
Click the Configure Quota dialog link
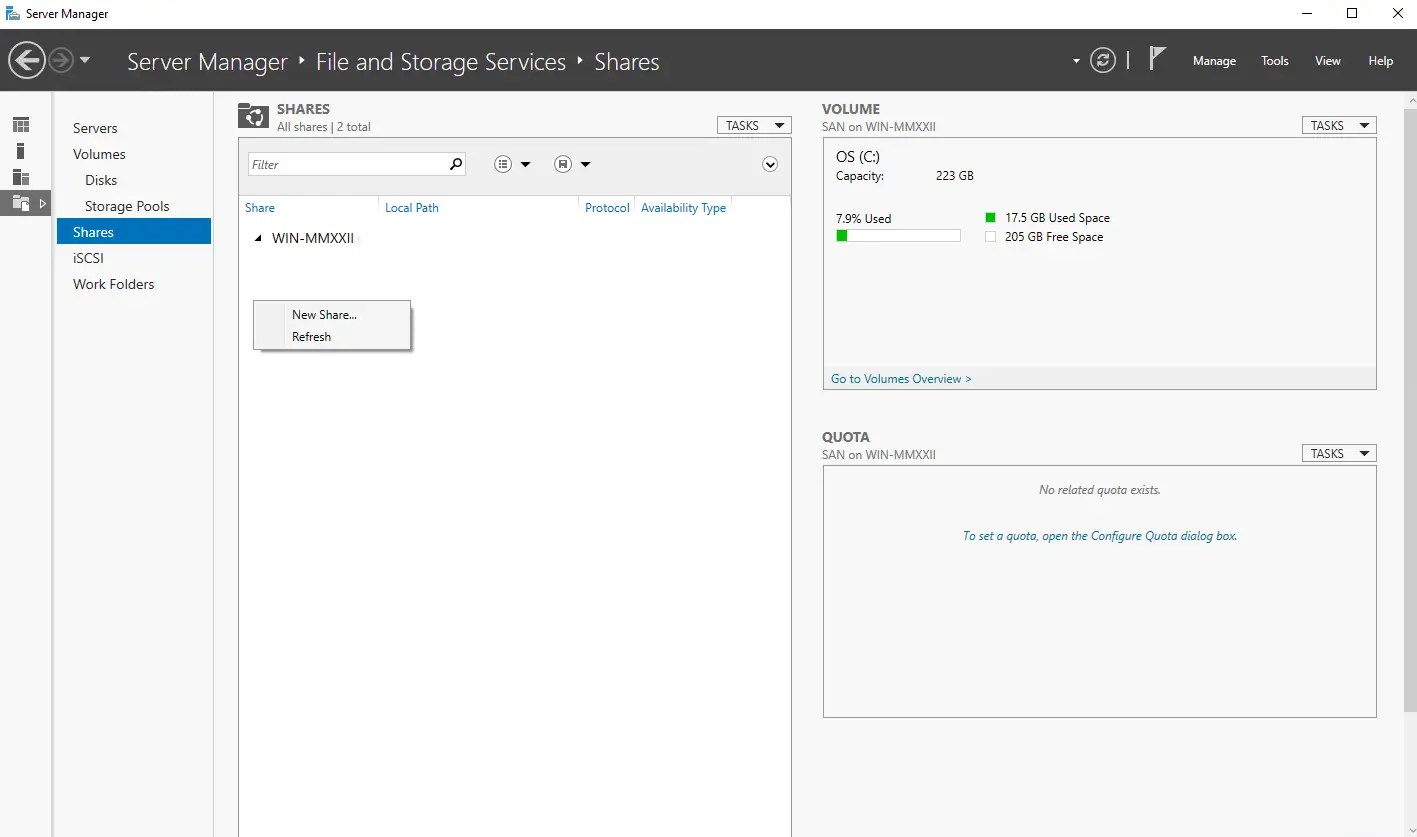coord(1099,536)
